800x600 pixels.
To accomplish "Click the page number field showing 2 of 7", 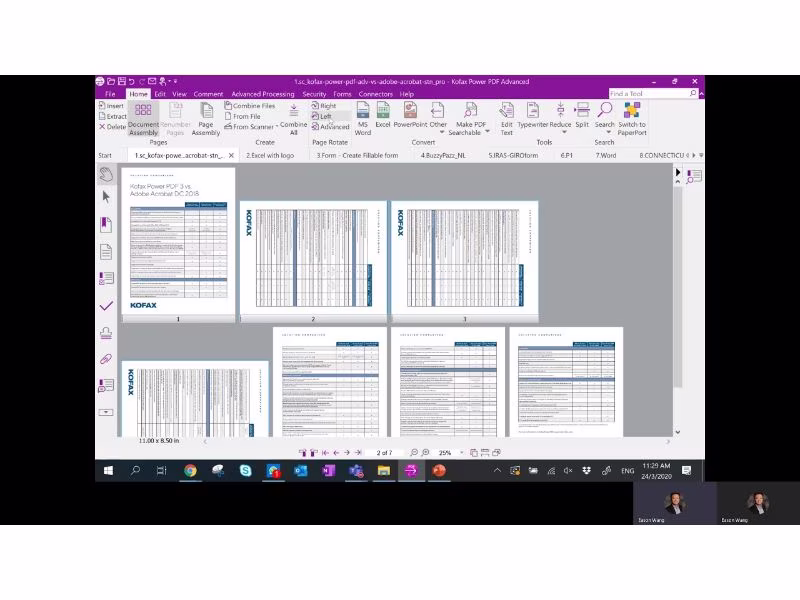I will (x=384, y=453).
